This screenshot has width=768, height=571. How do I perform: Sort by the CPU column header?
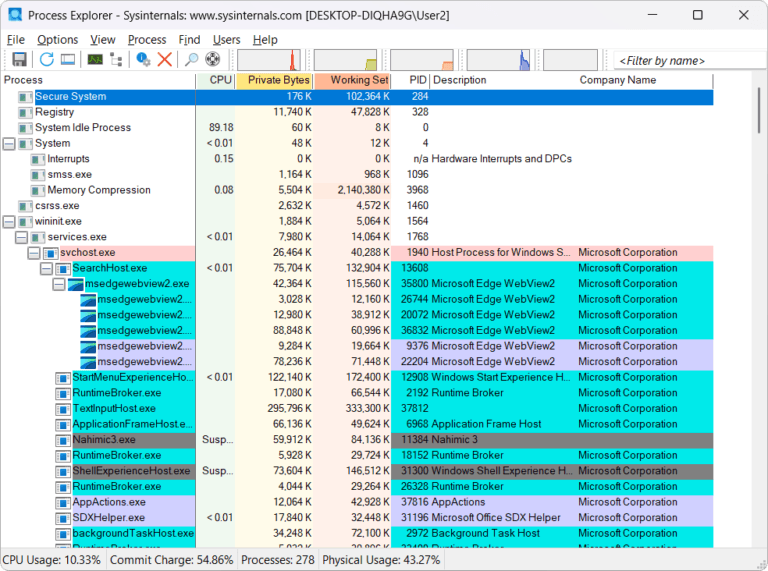click(216, 80)
